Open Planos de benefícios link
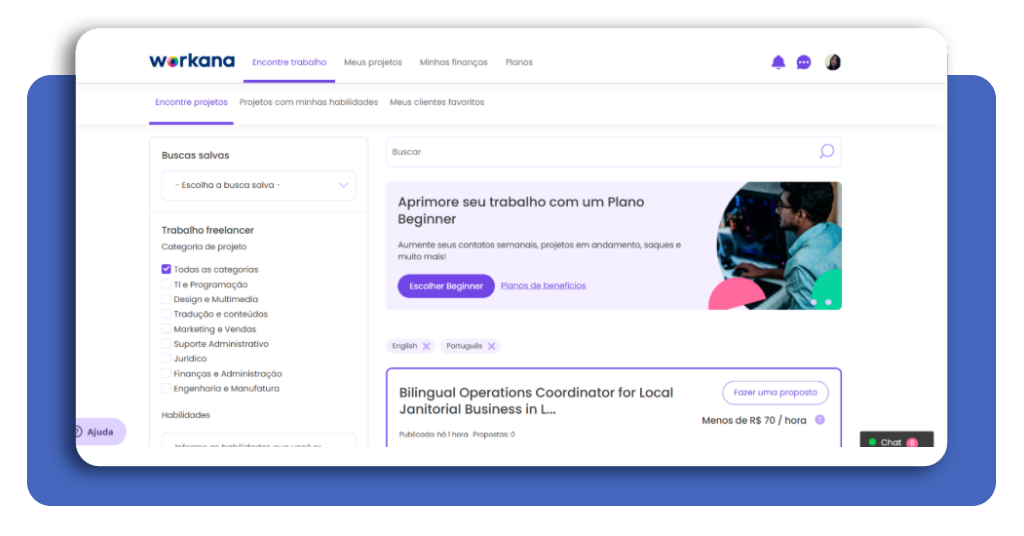Viewport: 1024px width, 536px height. coord(543,285)
